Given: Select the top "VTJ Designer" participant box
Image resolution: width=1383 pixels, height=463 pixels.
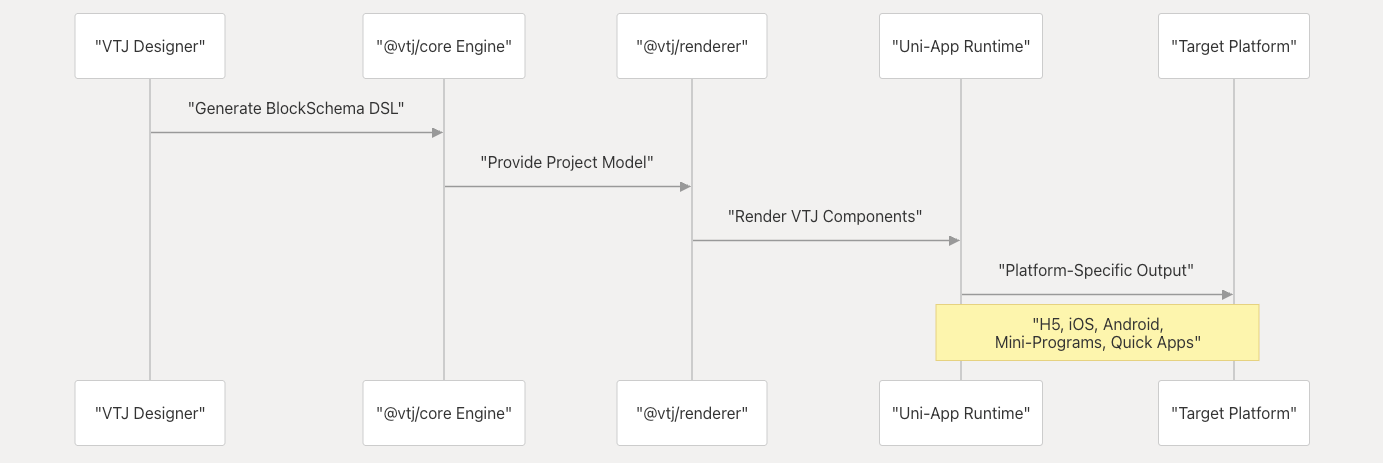Looking at the screenshot, I should (150, 46).
